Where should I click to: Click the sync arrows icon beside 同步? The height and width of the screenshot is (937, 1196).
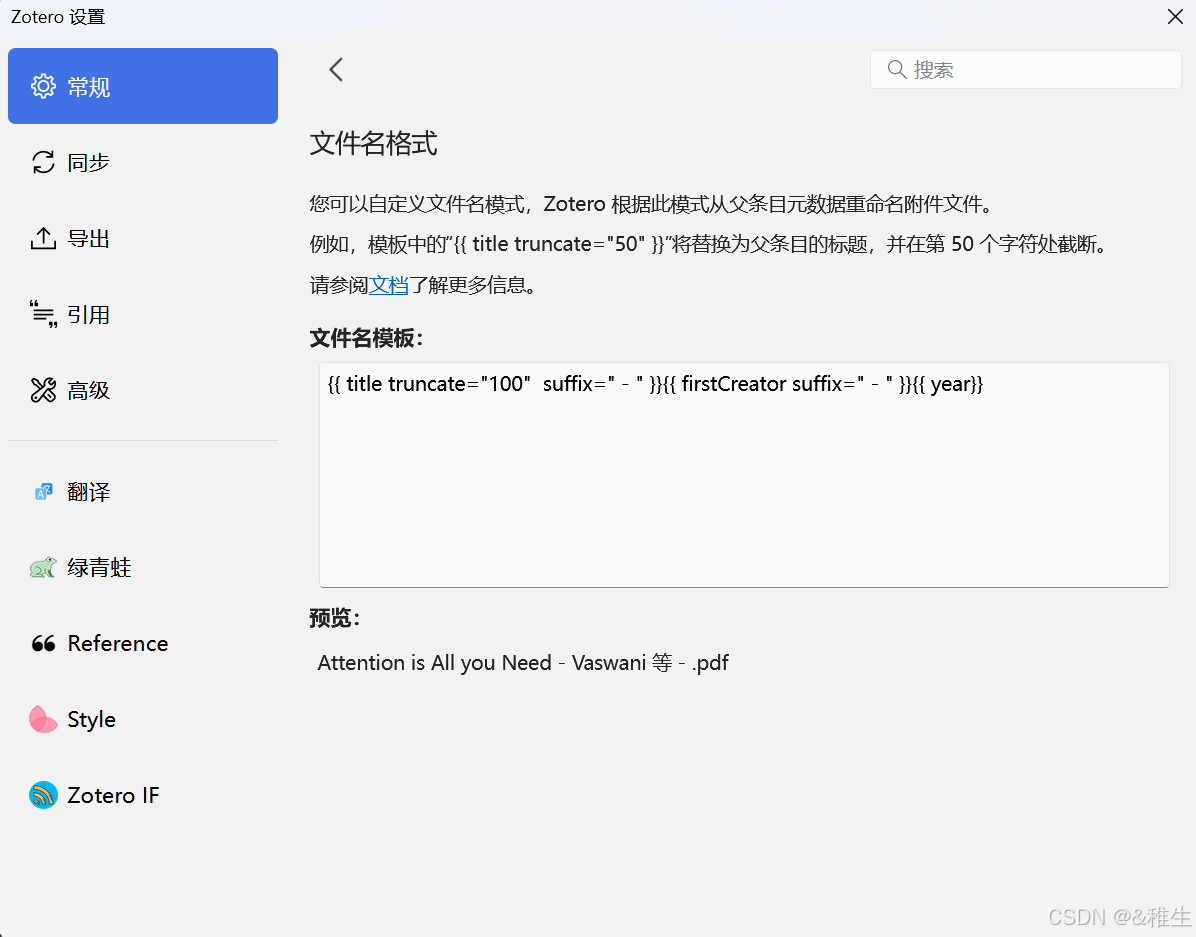43,162
